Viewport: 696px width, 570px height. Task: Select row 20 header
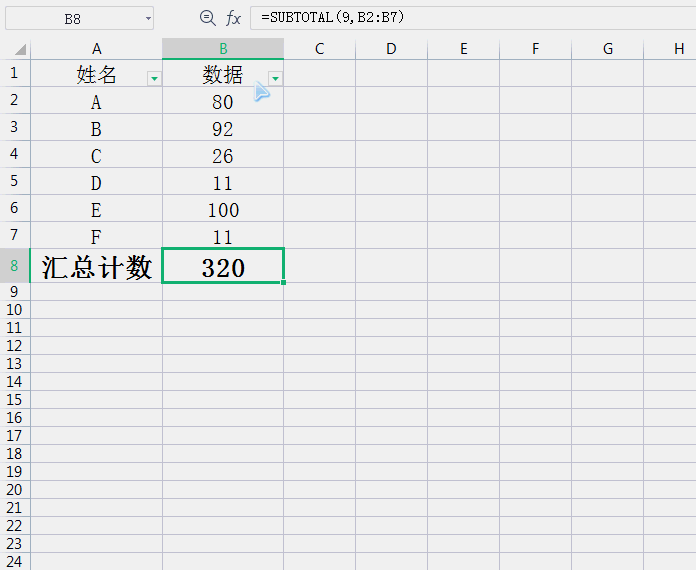tap(15, 489)
